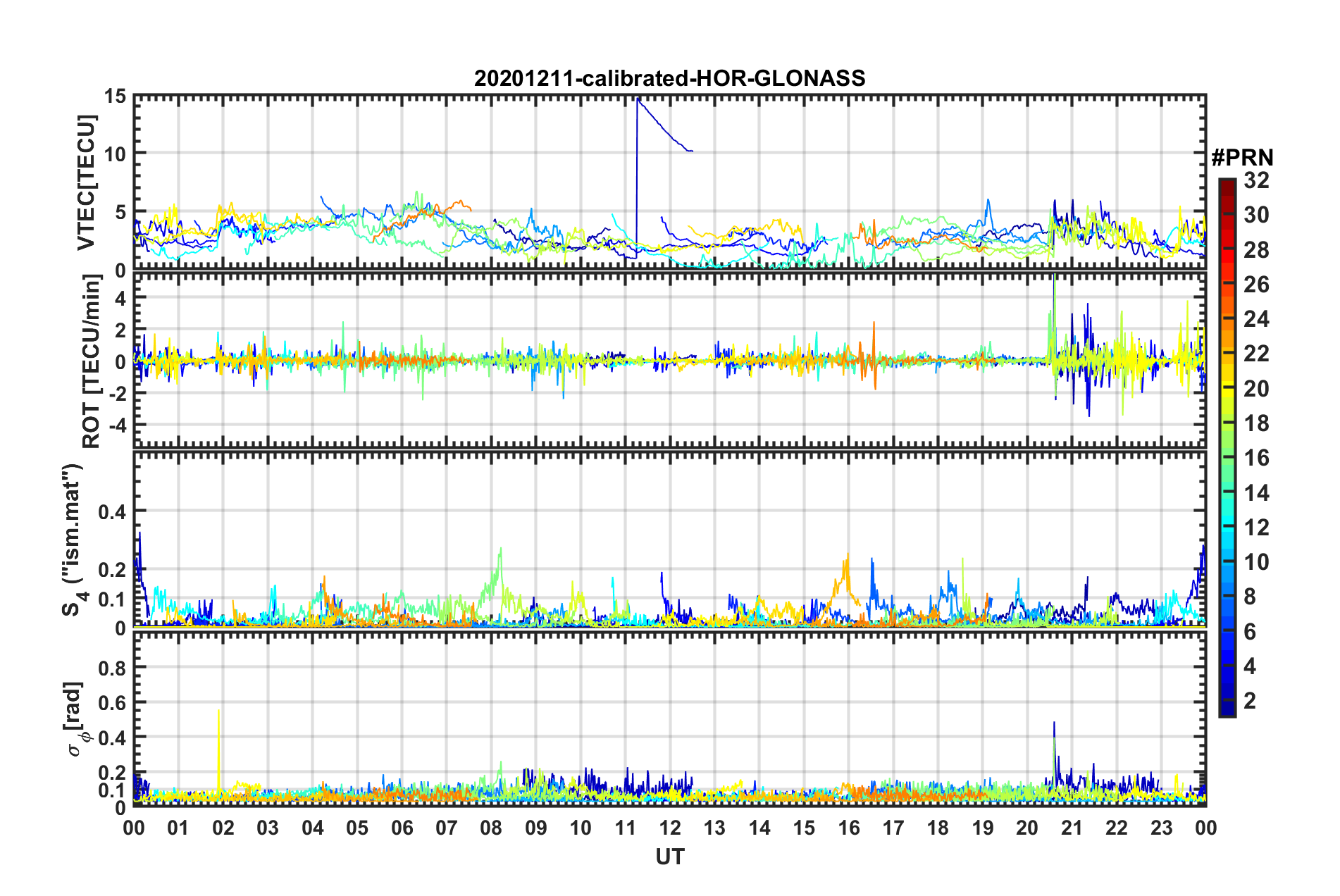The width and height of the screenshot is (1340, 896).
Task: Click the 15 tick label on the VTEC axis
Action: [115, 96]
